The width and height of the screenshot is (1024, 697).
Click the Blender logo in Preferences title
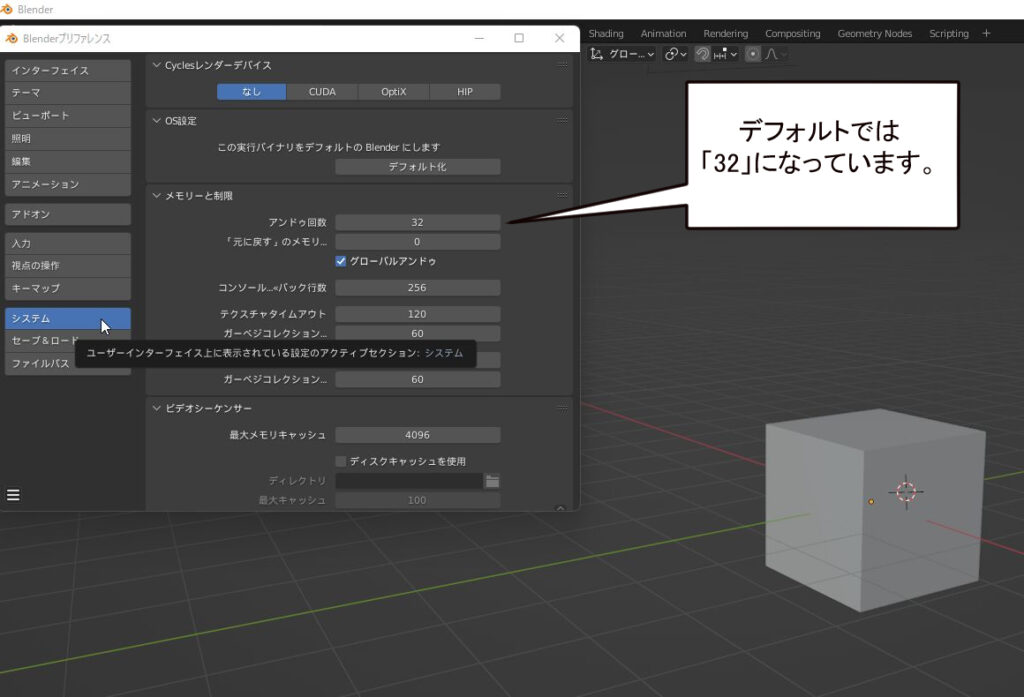12,39
